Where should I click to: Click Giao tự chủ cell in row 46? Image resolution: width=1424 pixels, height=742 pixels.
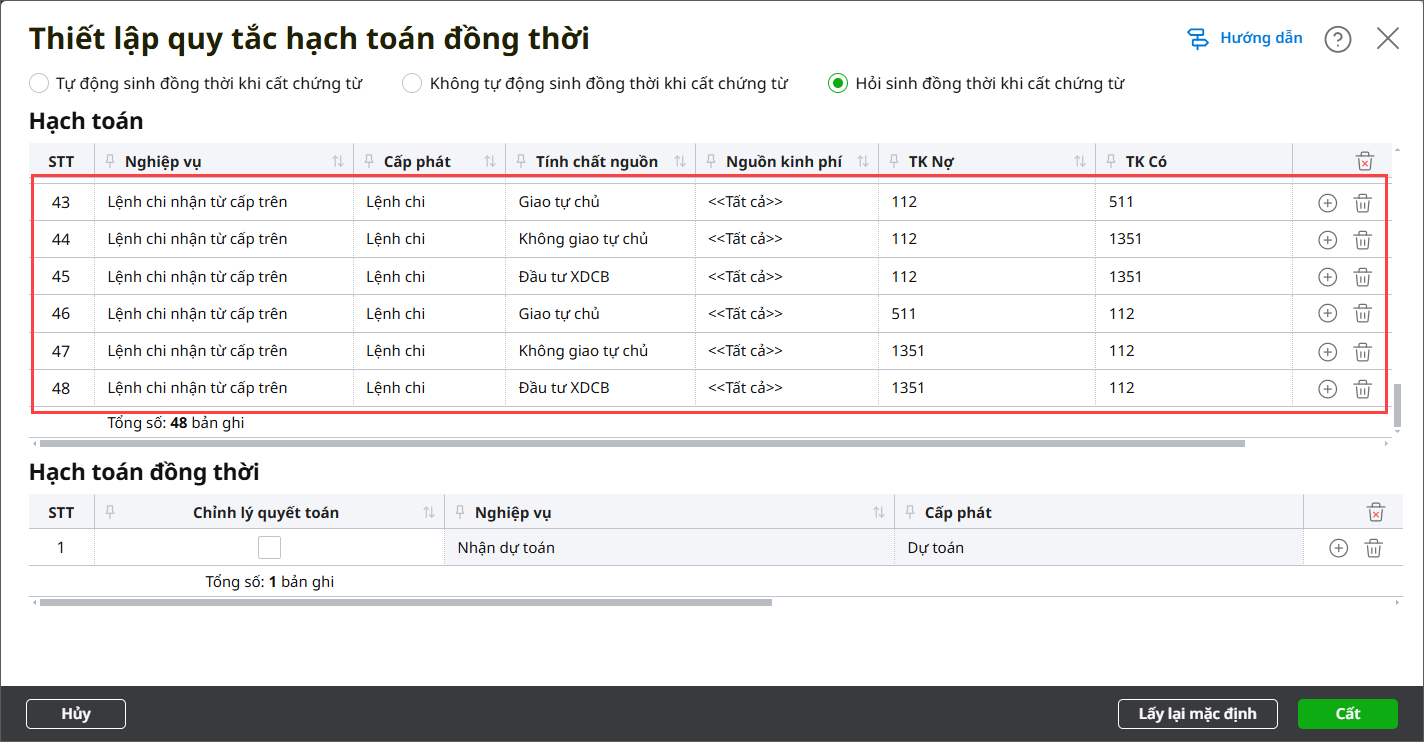pyautogui.click(x=601, y=314)
